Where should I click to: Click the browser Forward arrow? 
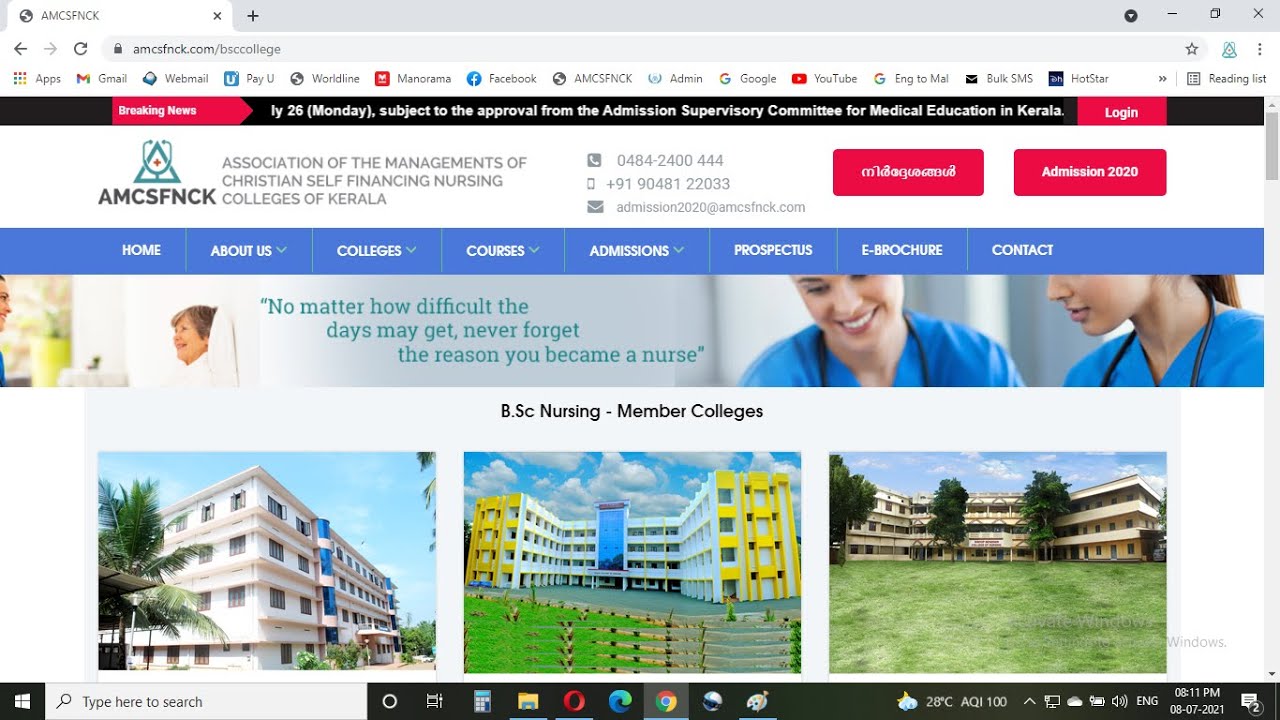click(x=50, y=48)
